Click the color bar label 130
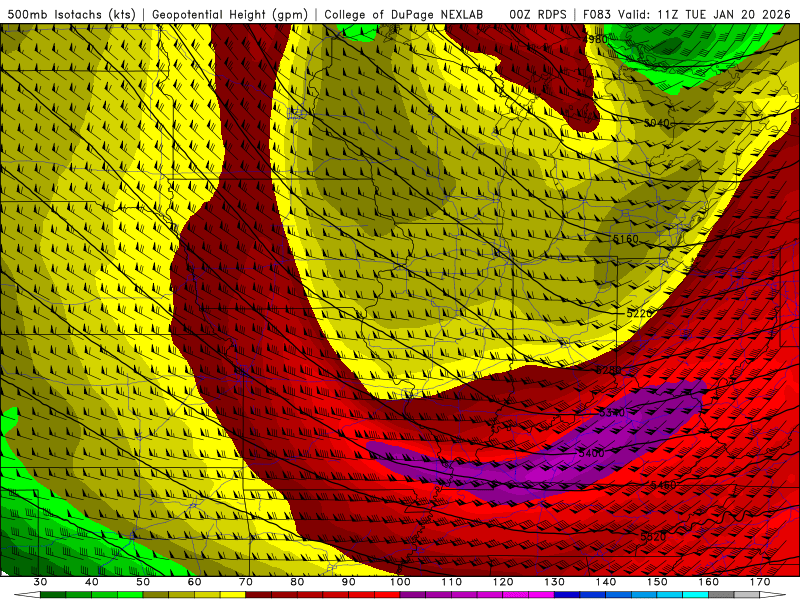Image resolution: width=800 pixels, height=600 pixels. tap(555, 582)
